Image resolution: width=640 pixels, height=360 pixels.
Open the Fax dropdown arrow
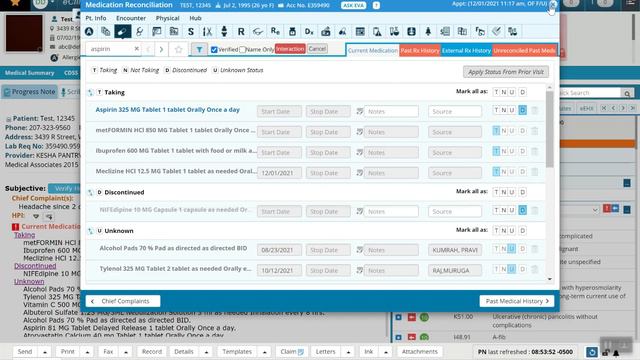pyautogui.click(x=126, y=352)
